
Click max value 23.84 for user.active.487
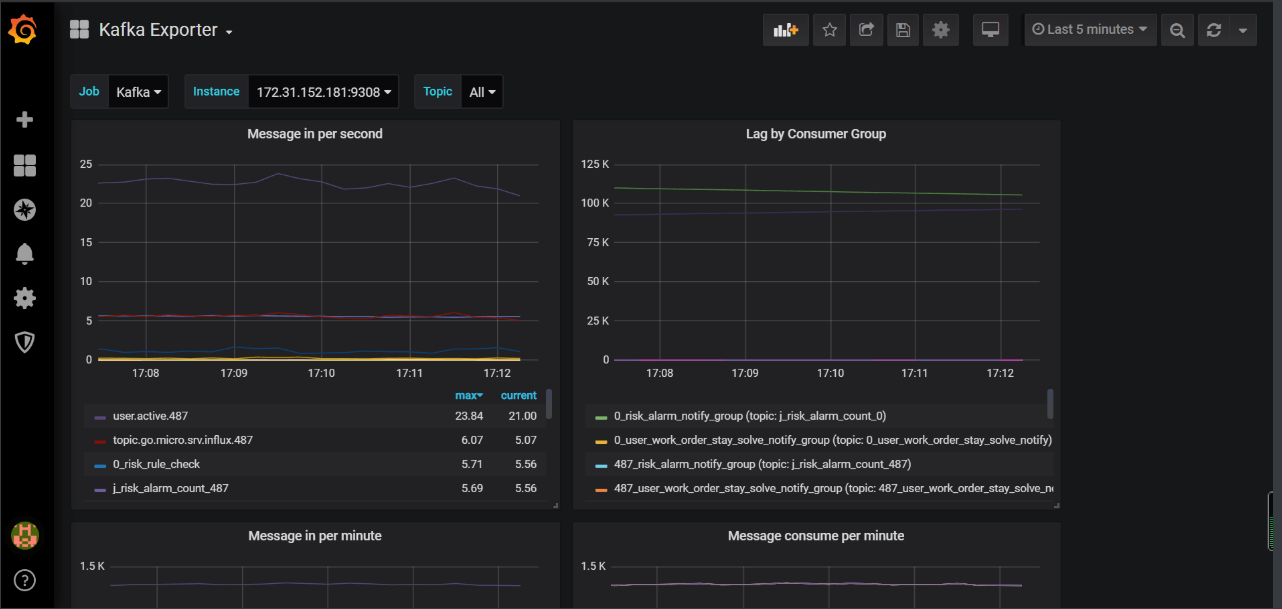[x=469, y=416]
